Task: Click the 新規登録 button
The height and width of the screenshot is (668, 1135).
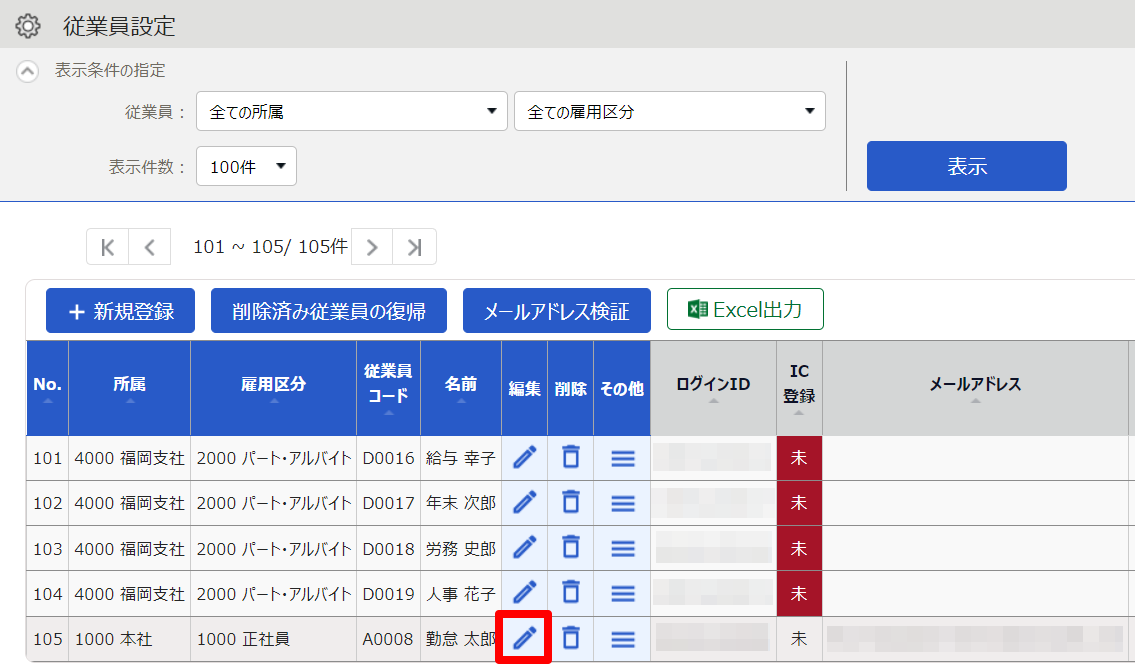Action: (120, 311)
